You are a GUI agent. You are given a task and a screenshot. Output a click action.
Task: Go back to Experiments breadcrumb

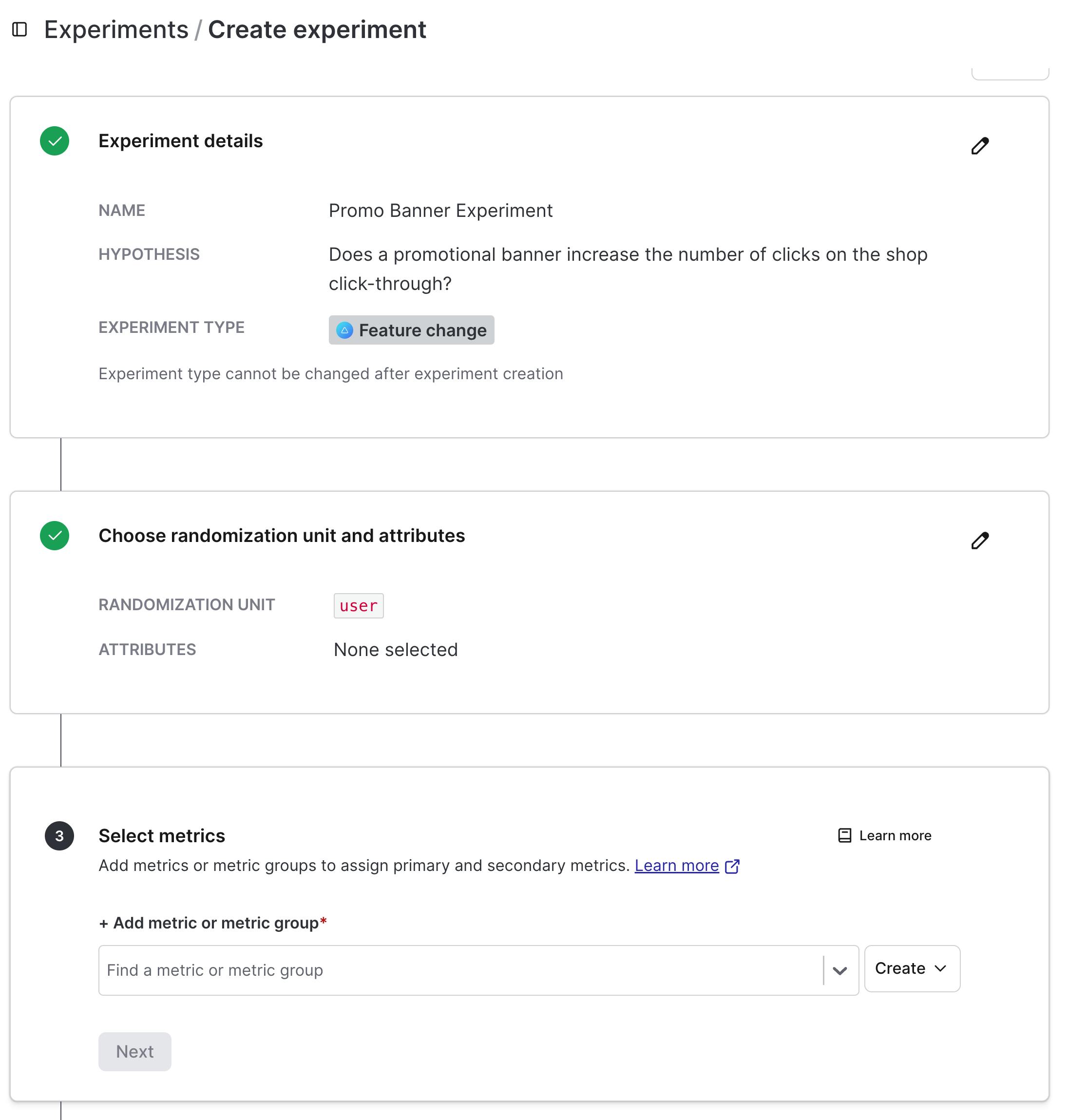pyautogui.click(x=116, y=30)
